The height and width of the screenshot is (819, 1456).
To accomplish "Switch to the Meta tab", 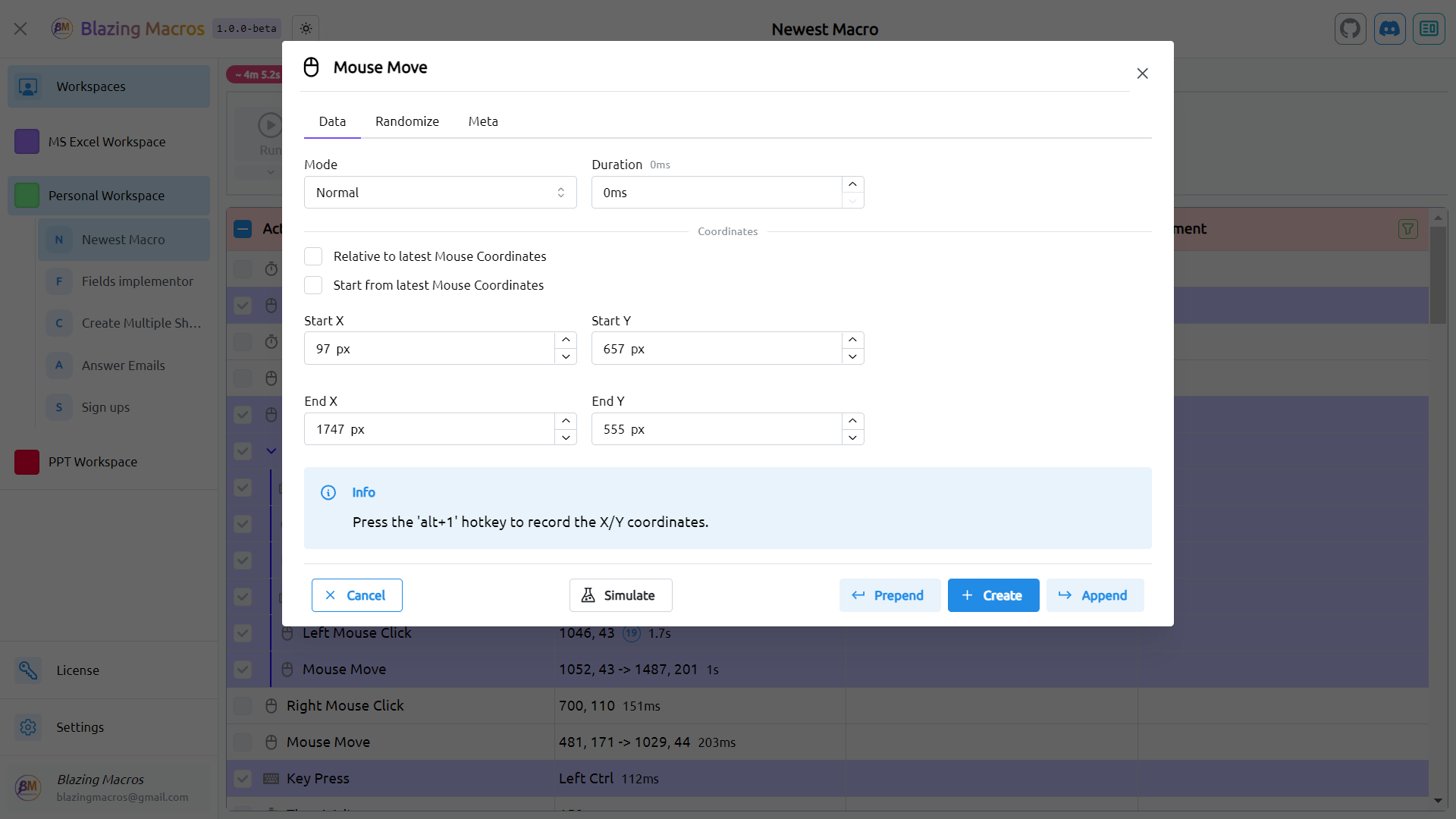I will point(483,121).
